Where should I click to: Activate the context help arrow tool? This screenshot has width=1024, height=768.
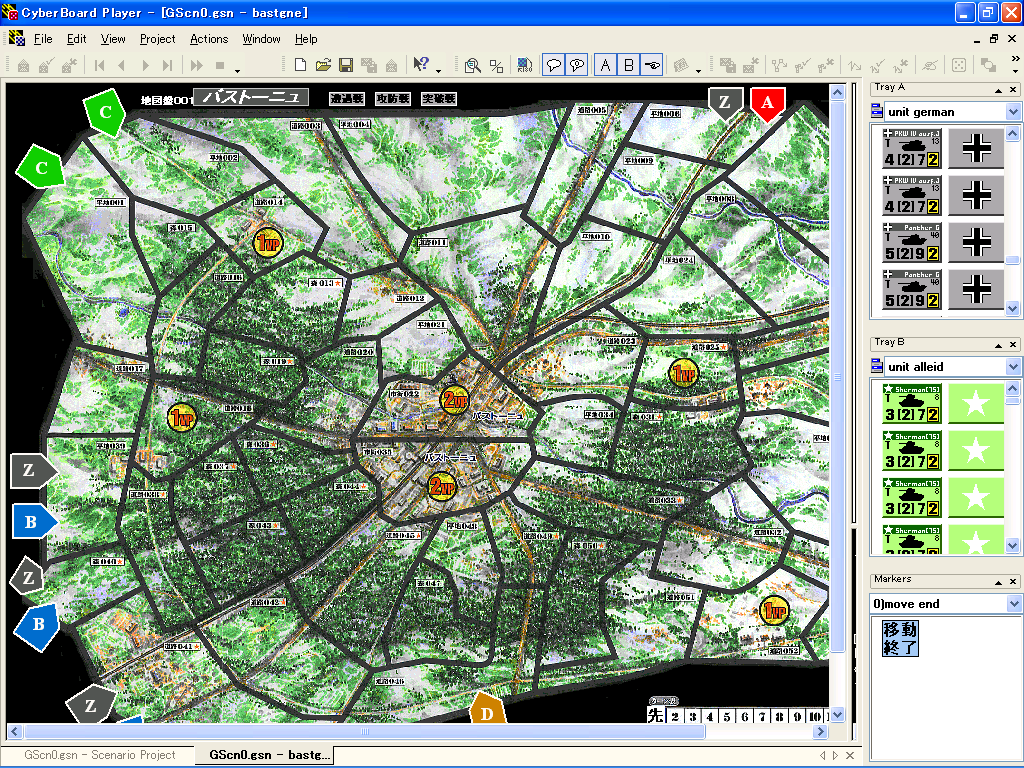(421, 65)
